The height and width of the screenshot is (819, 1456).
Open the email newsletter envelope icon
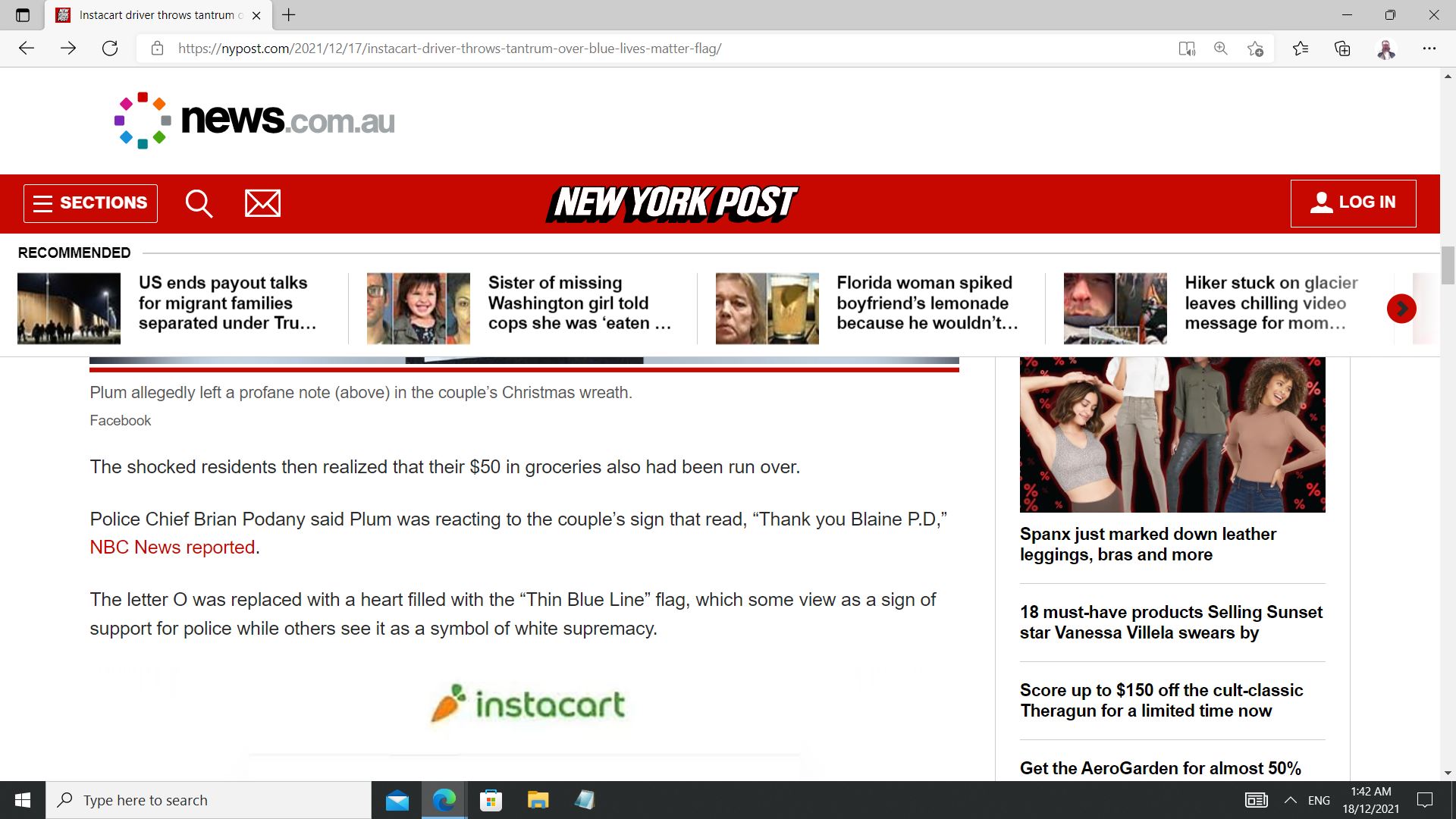[262, 203]
